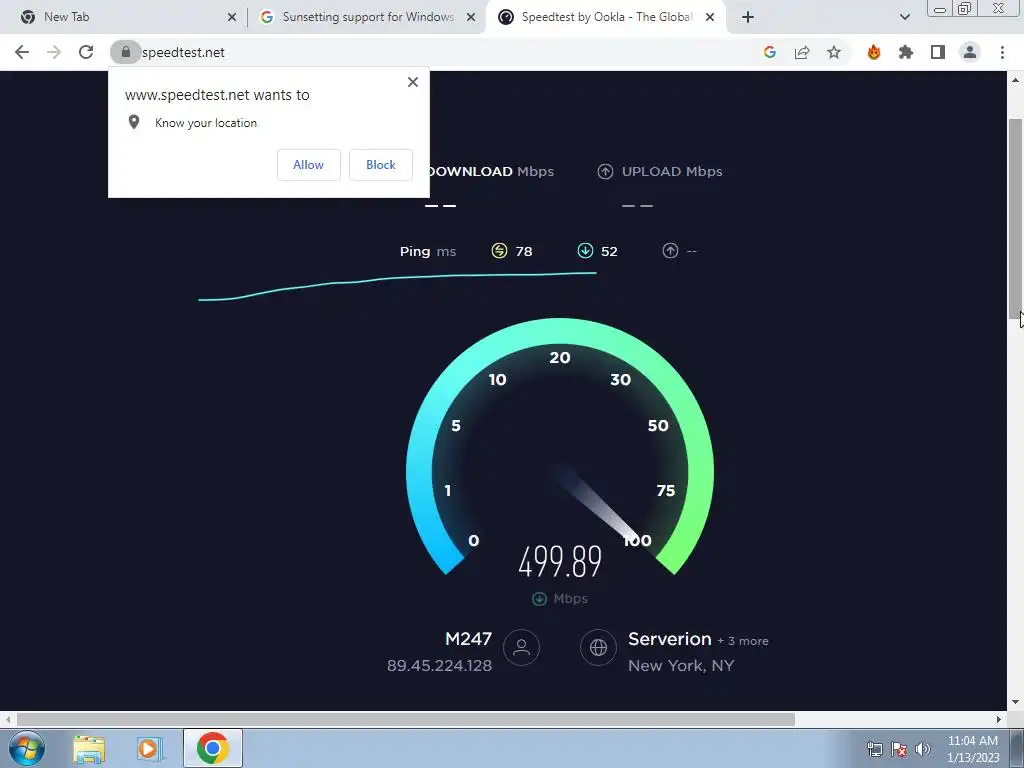This screenshot has height=768, width=1024.
Task: Click the network tray icon
Action: tap(874, 749)
